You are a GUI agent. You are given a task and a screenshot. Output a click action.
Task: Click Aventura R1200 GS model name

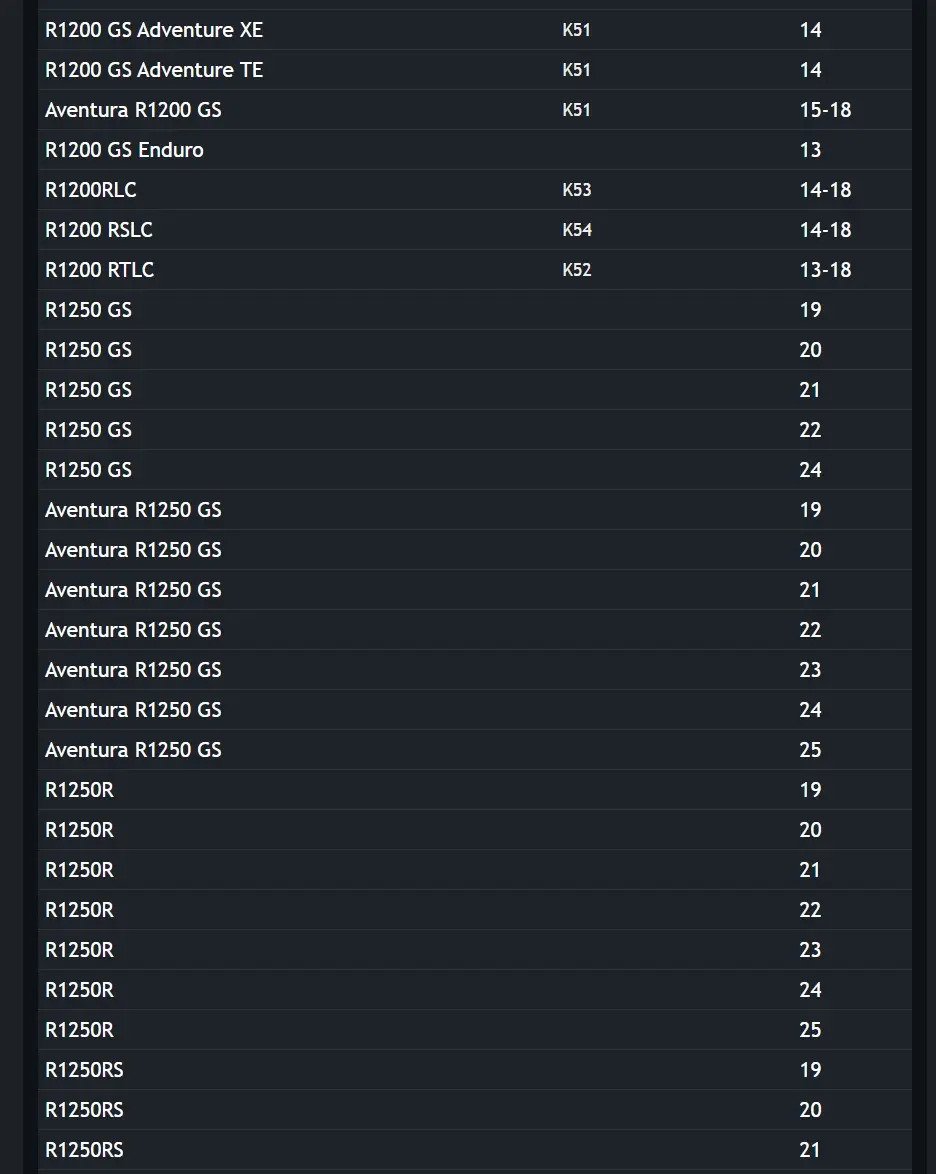pos(133,110)
